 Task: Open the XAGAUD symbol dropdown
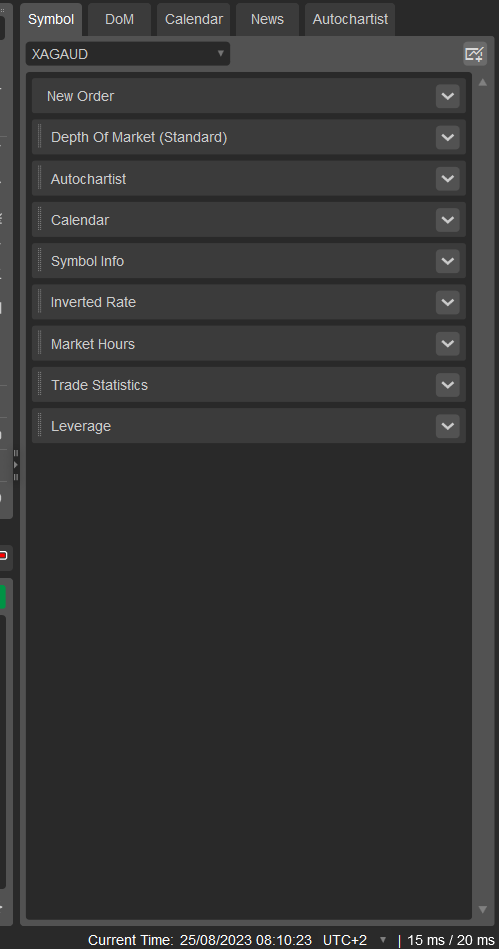128,54
